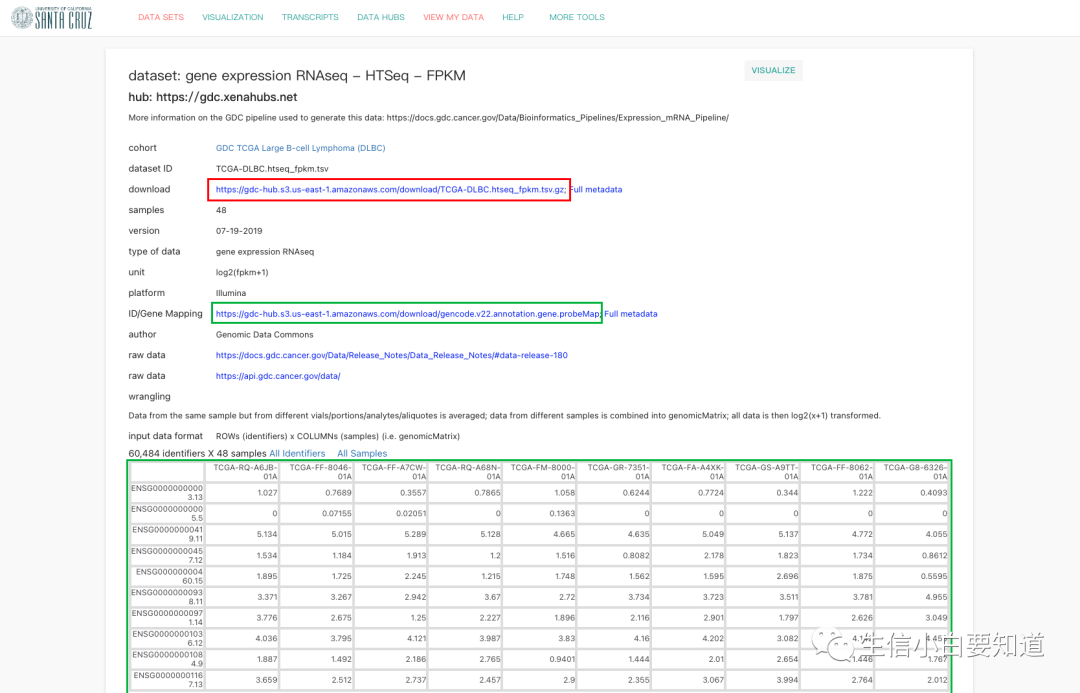Click row identifier ENSG00000000457.12
The width and height of the screenshot is (1080, 693).
[167, 555]
